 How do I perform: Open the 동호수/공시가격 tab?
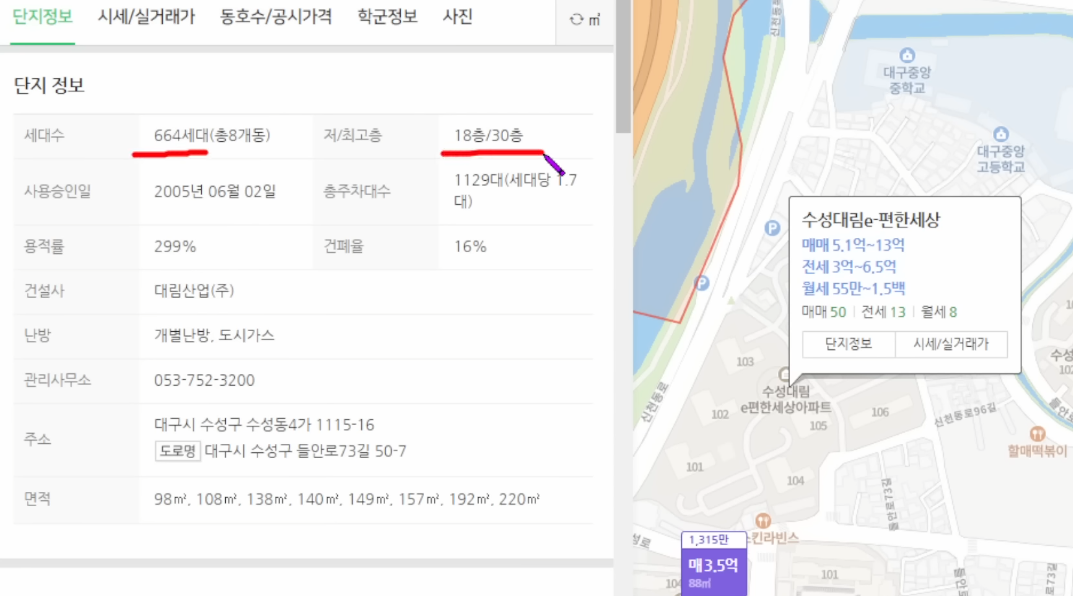pyautogui.click(x=276, y=17)
